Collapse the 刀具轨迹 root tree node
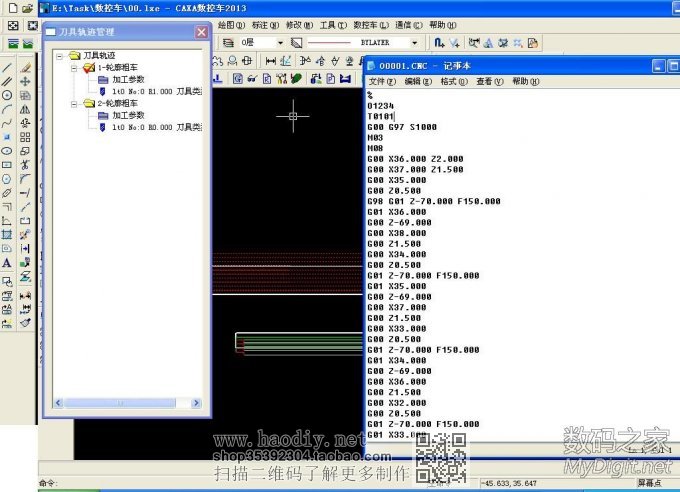Viewport: 680px width, 492px height. click(61, 56)
